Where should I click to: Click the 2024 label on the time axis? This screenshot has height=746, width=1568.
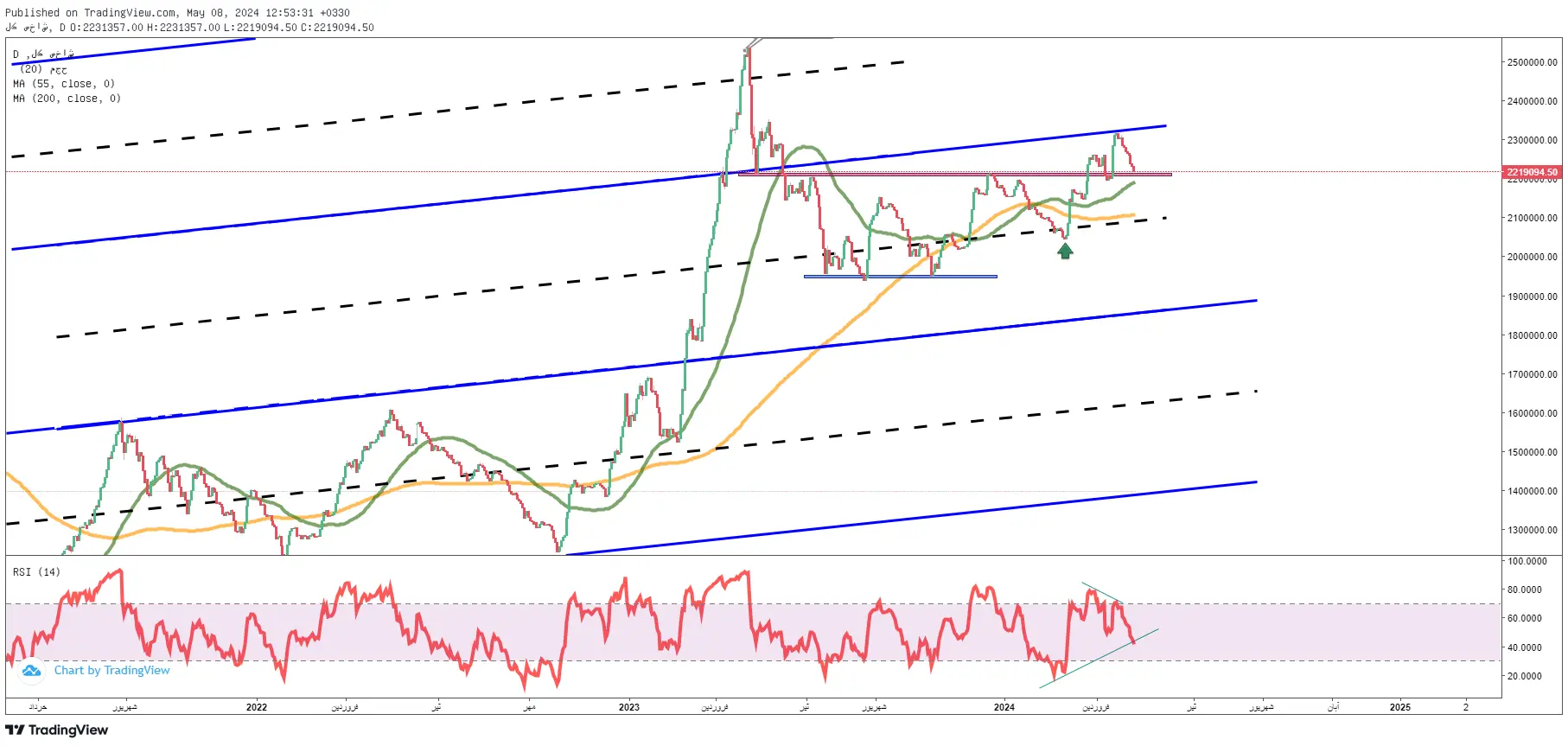coord(1004,707)
